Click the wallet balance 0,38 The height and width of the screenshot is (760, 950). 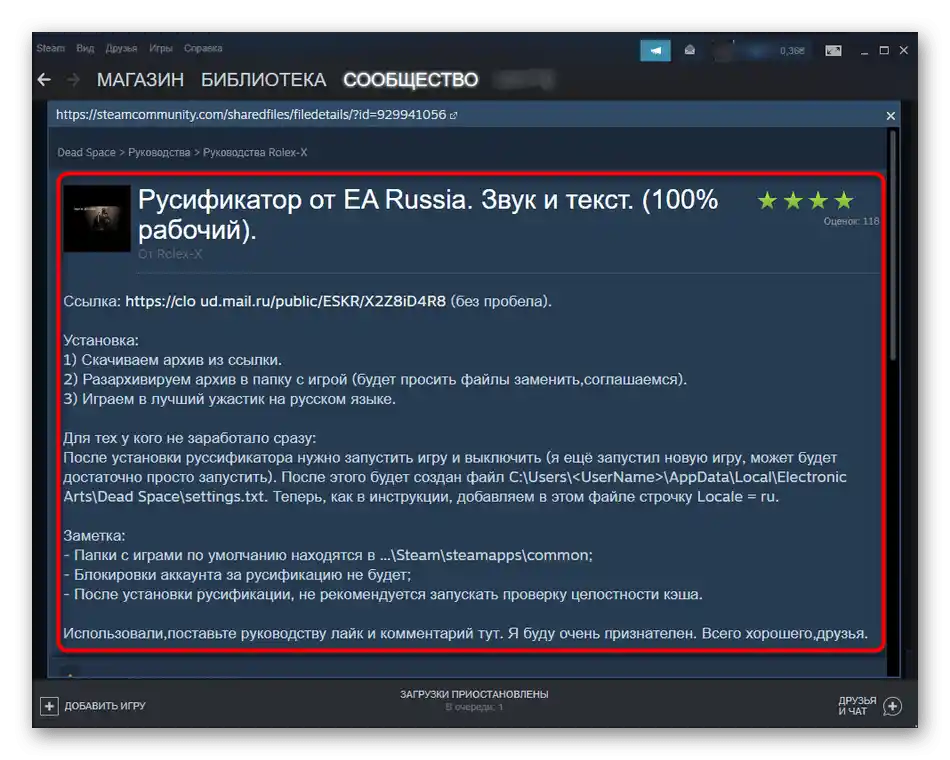792,51
